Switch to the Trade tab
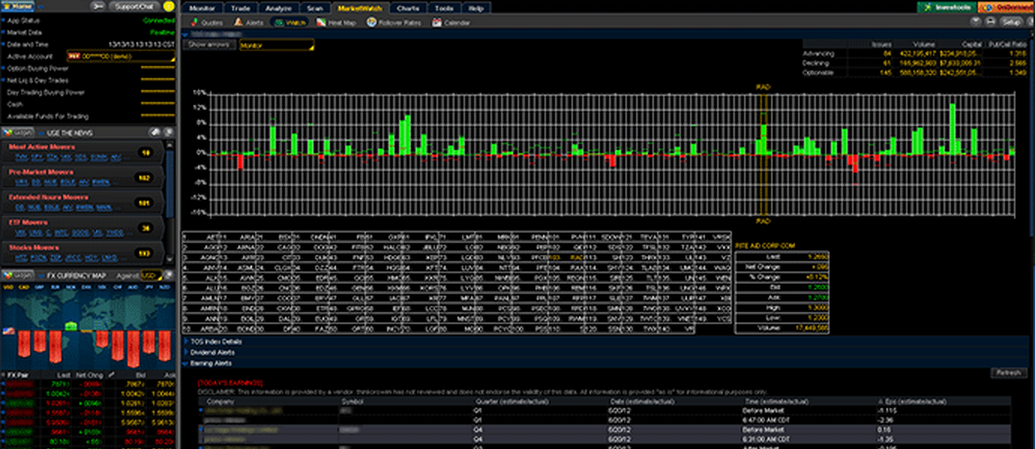The height and width of the screenshot is (449, 1035). (240, 6)
